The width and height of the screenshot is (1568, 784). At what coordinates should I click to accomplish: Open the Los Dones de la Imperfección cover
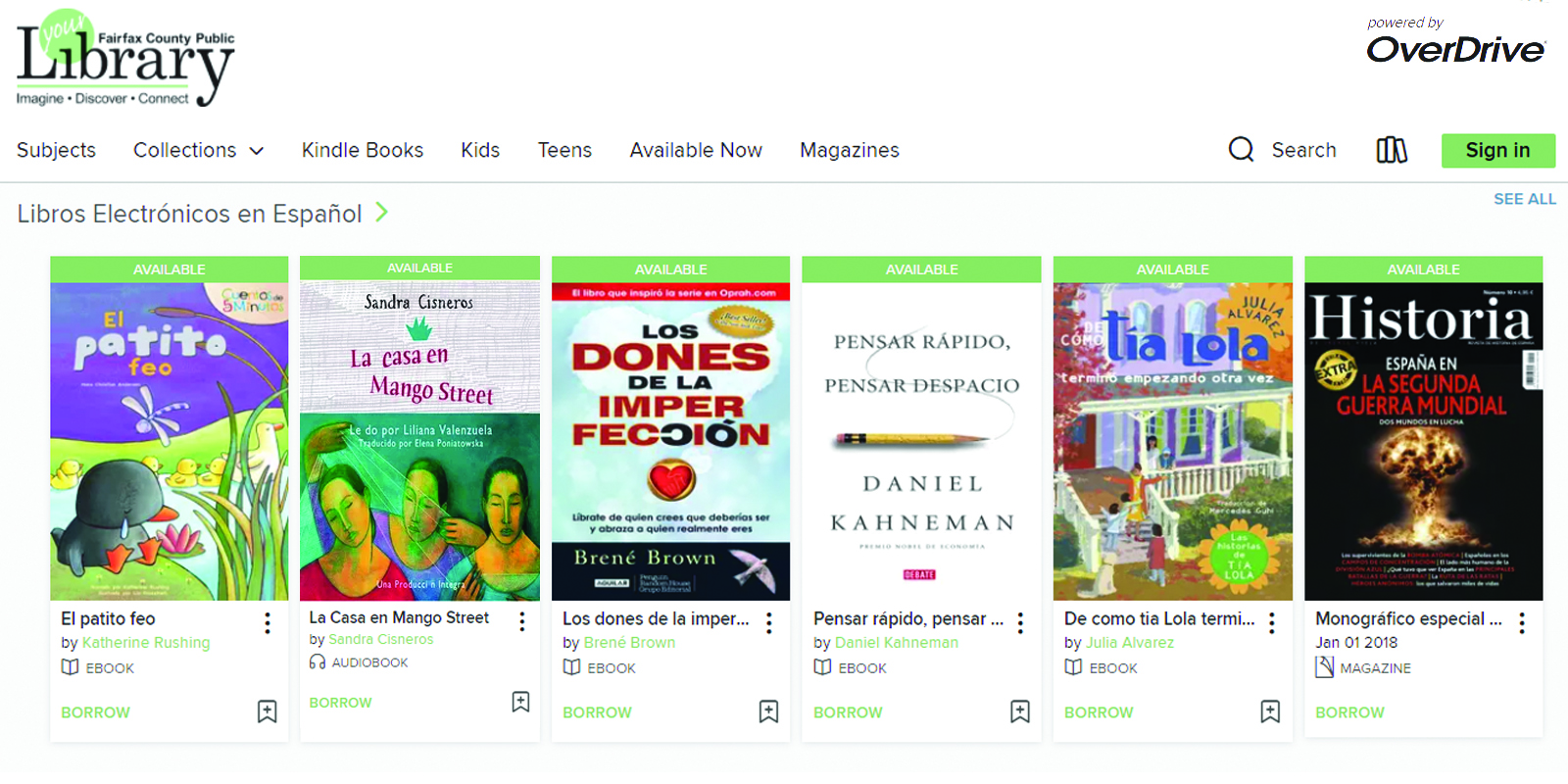pyautogui.click(x=671, y=441)
